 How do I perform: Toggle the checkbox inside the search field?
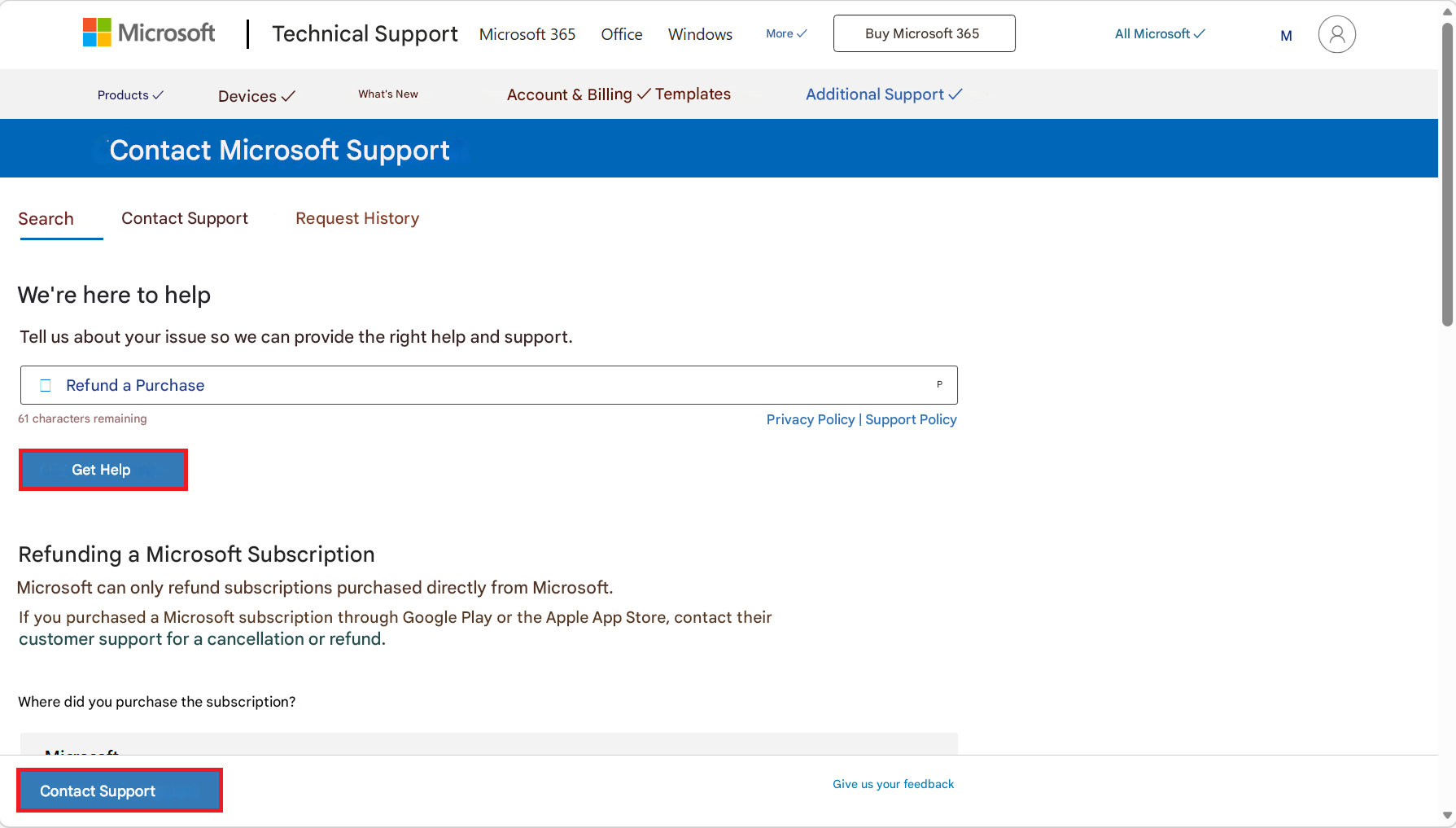[46, 385]
